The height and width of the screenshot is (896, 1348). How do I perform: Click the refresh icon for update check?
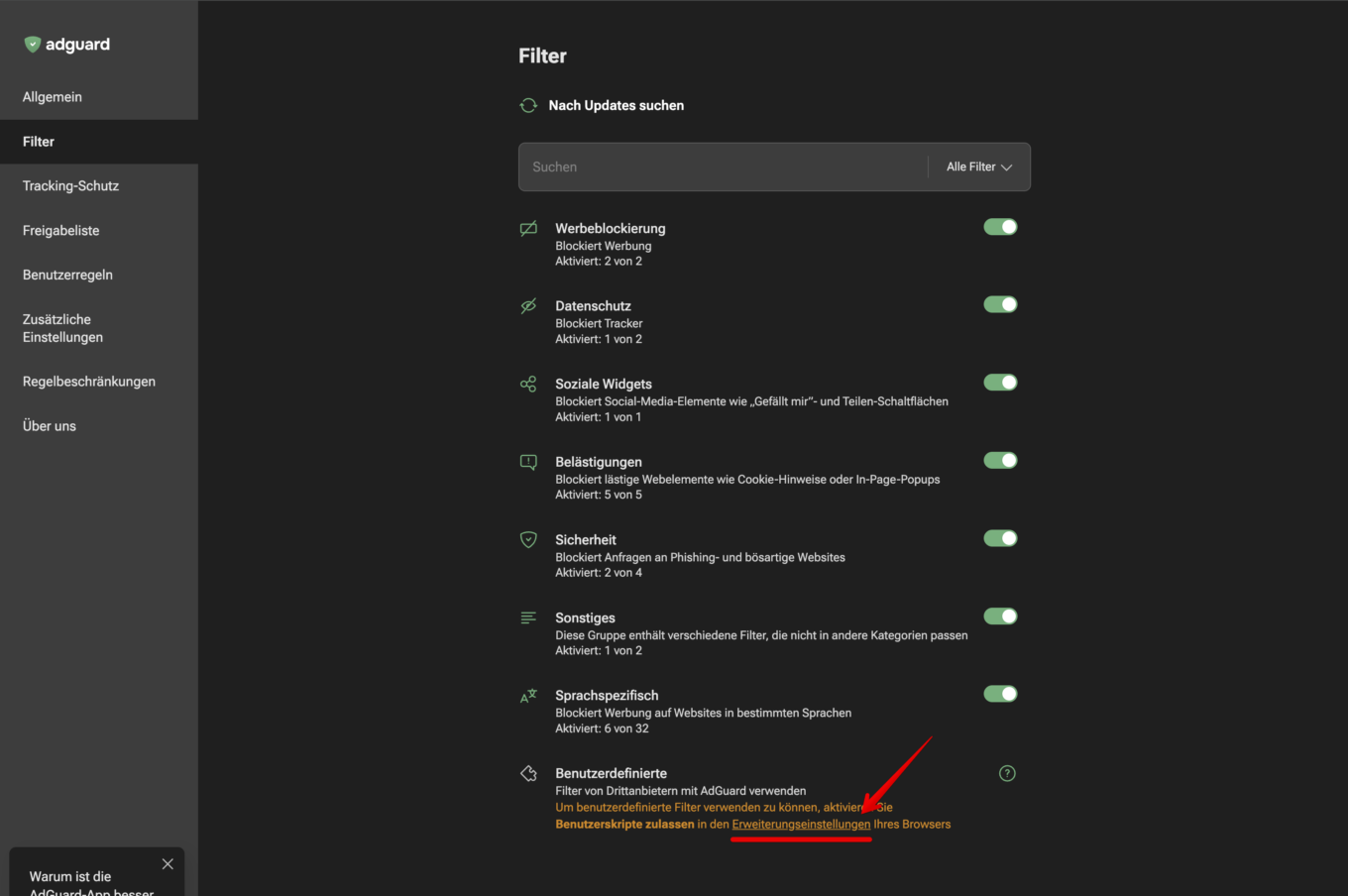(x=528, y=105)
